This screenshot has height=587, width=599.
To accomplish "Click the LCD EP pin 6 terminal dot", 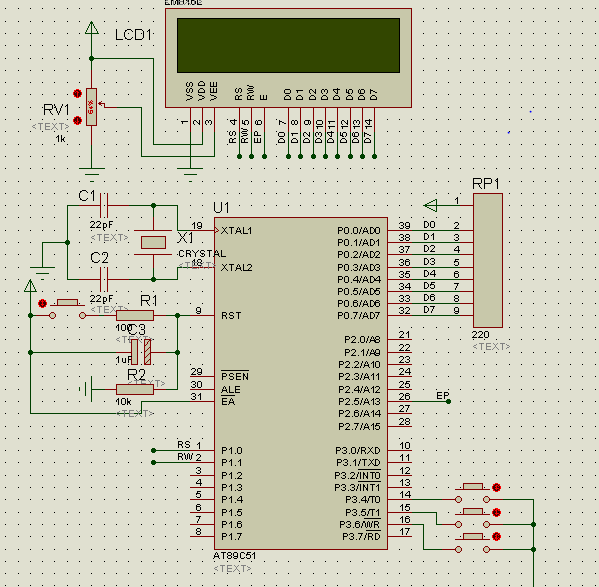I will [264, 157].
